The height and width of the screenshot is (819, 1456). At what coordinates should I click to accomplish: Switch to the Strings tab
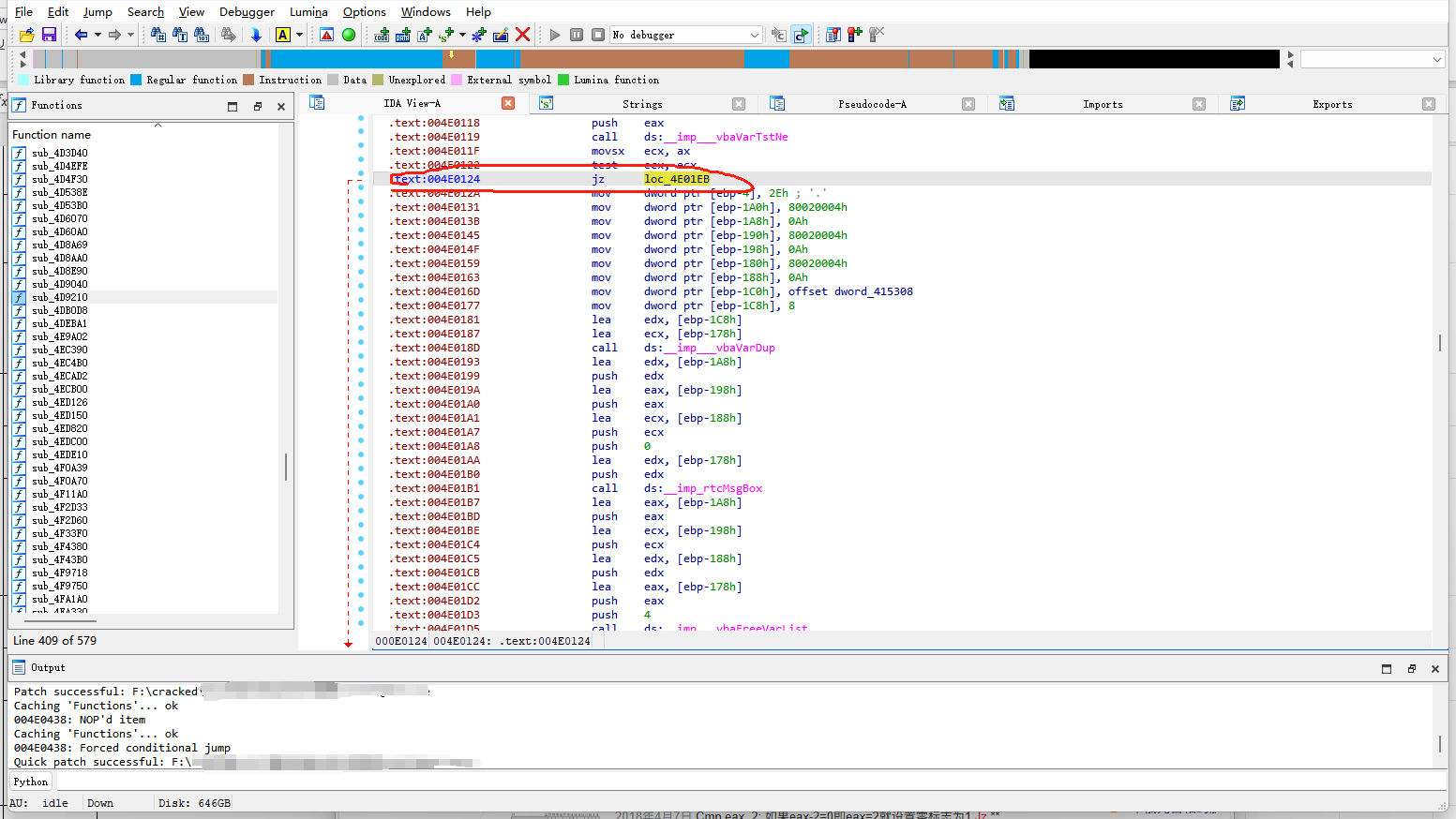pyautogui.click(x=642, y=104)
